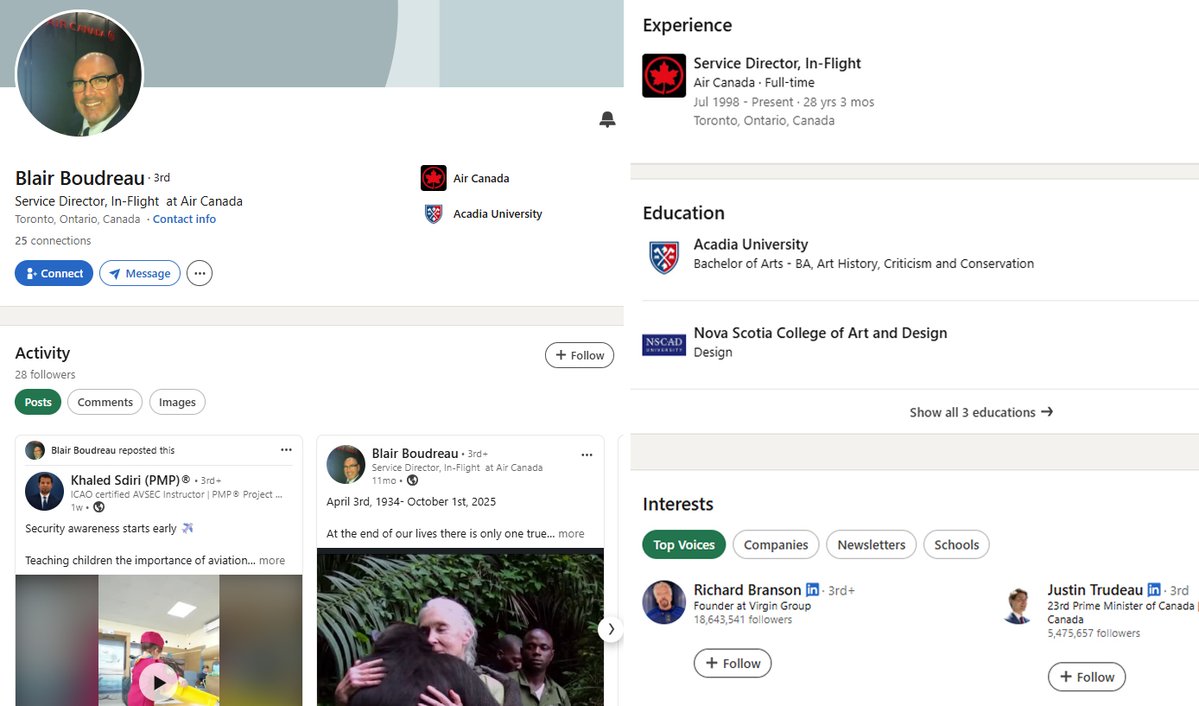Open options menu on Khaled Sdiri reposted post

click(286, 450)
